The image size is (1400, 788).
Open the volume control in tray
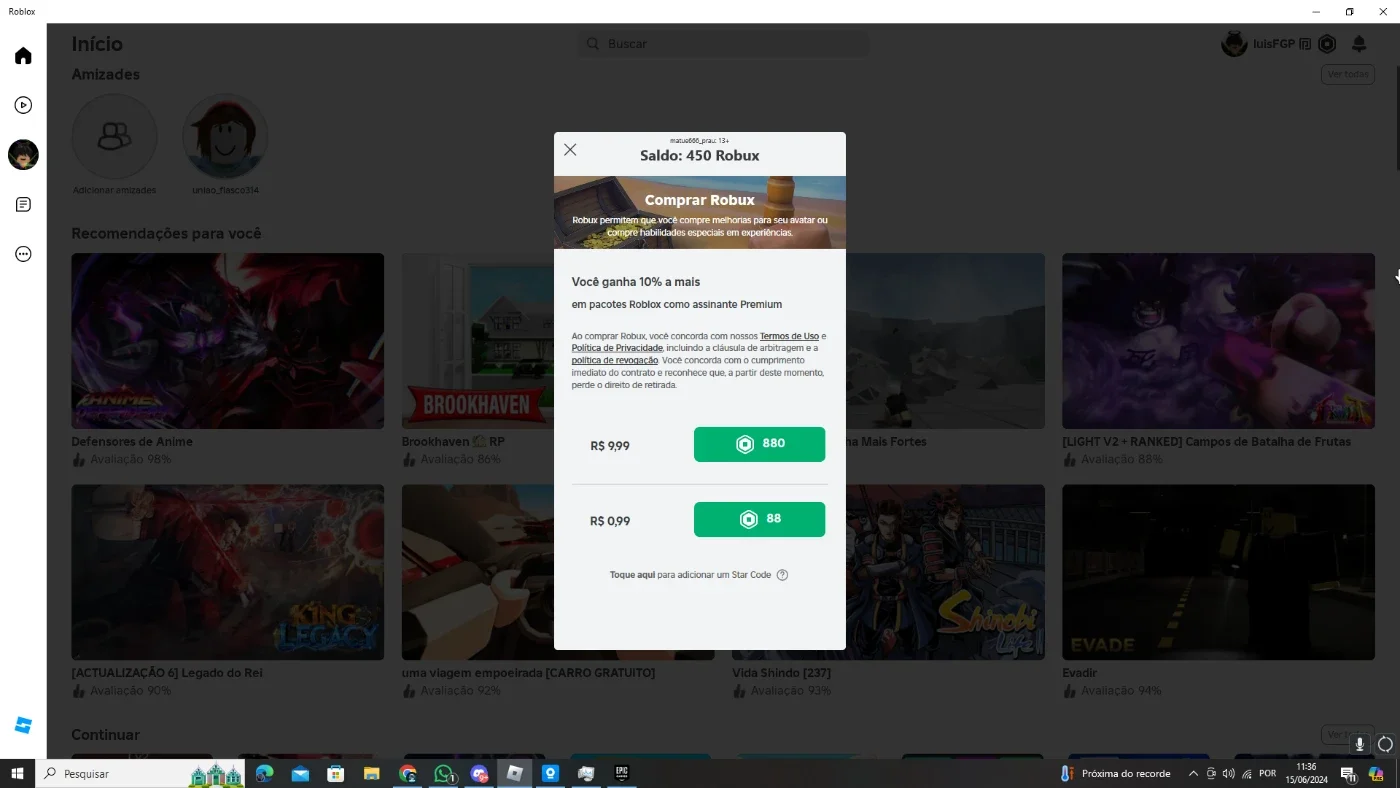pyautogui.click(x=1229, y=774)
